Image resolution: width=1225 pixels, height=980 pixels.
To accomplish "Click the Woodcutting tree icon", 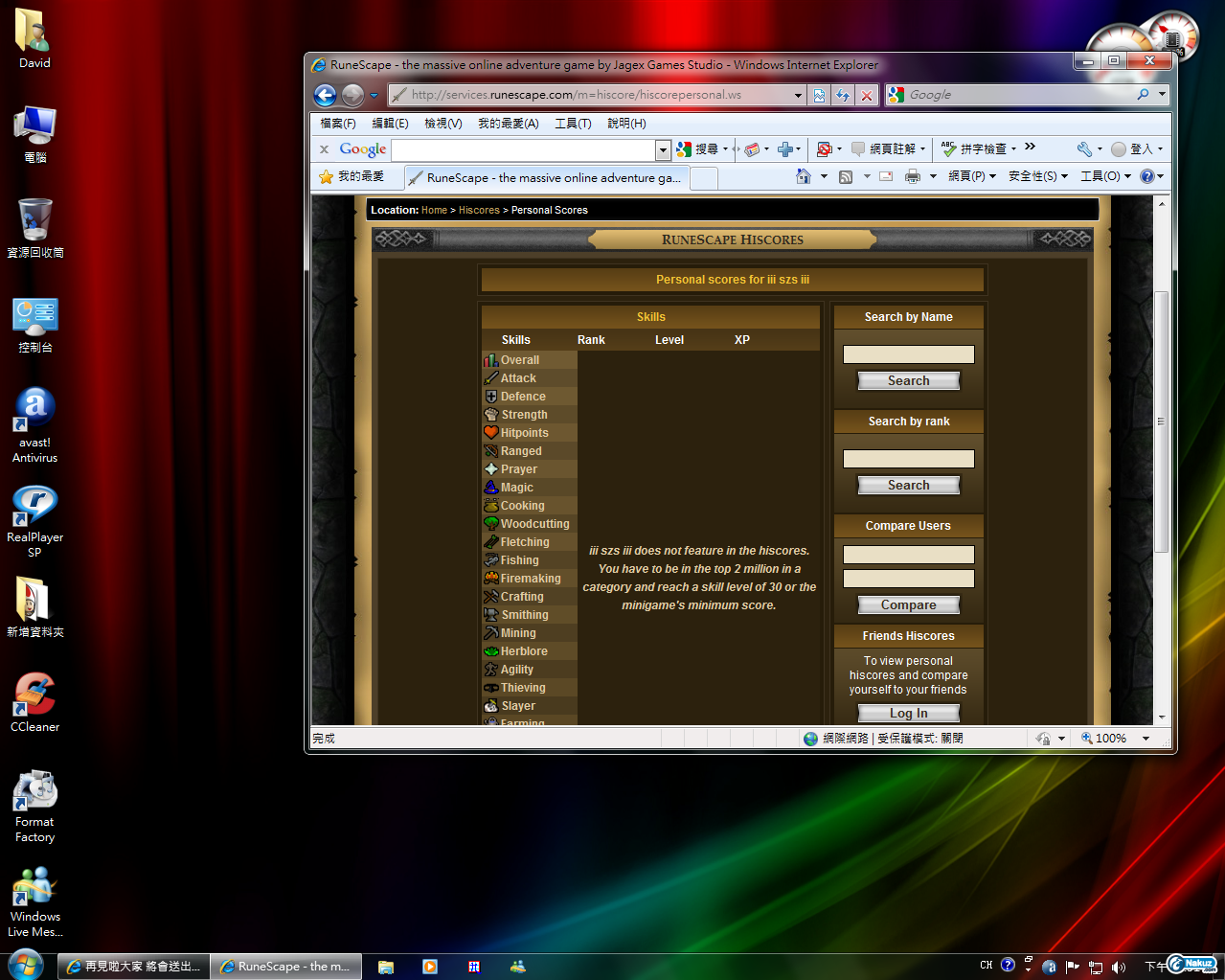I will click(x=490, y=524).
